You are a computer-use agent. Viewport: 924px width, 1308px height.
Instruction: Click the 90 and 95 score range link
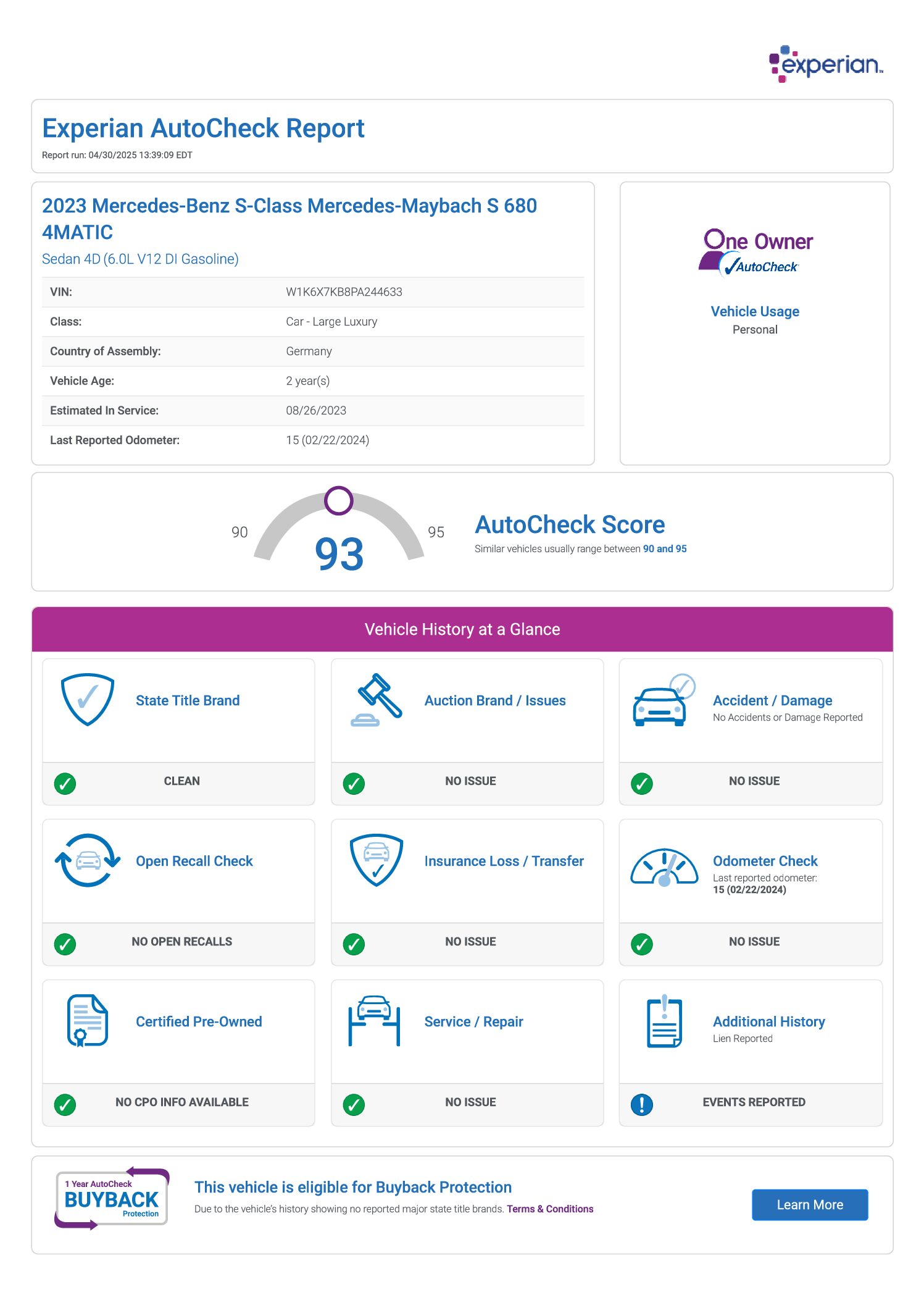[665, 548]
